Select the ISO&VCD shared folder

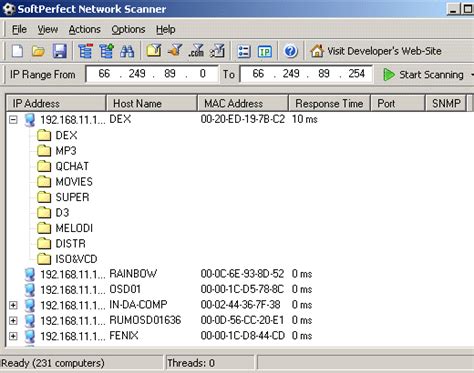[76, 259]
